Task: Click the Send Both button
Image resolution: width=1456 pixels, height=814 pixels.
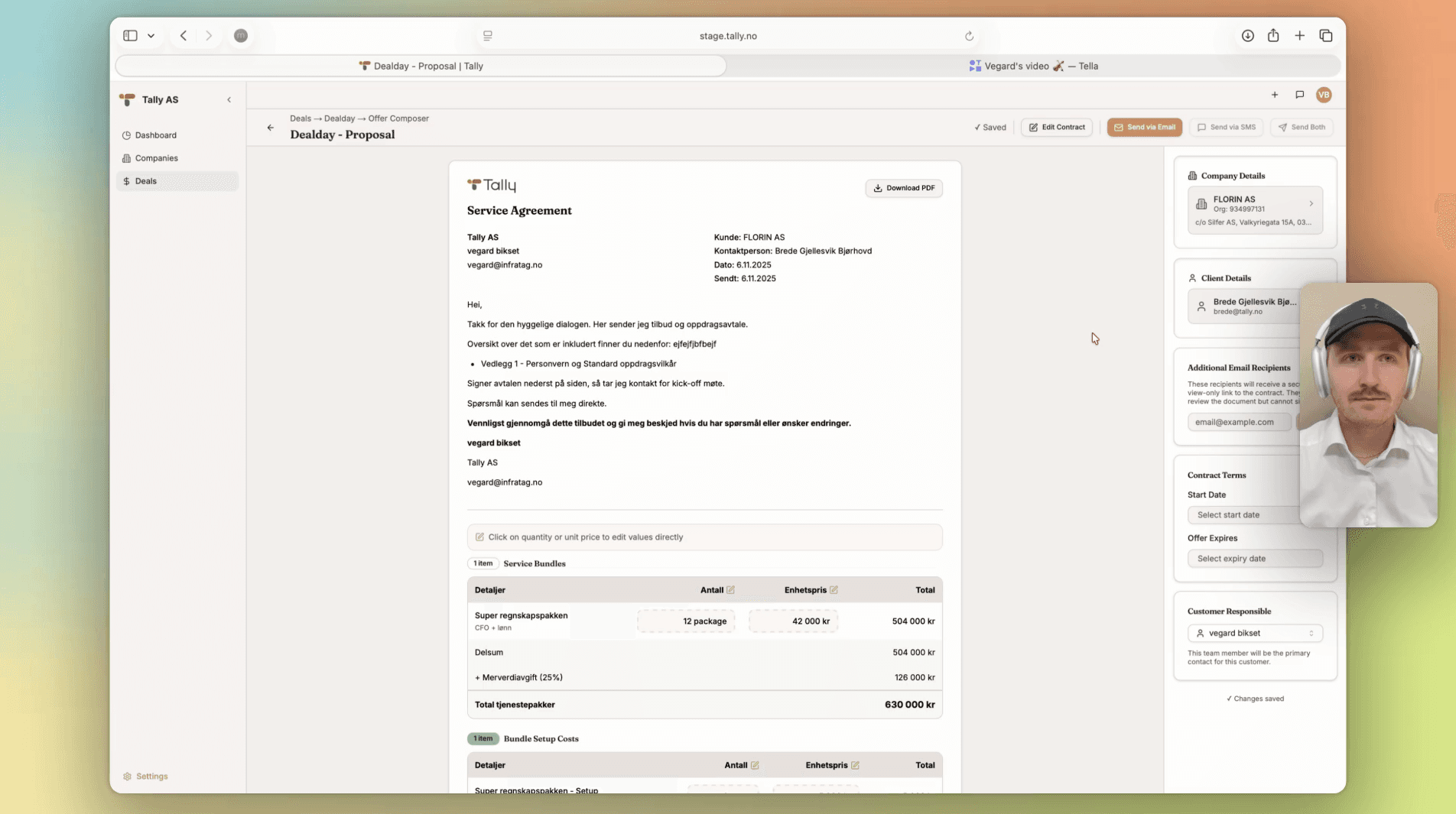Action: [x=1302, y=128]
